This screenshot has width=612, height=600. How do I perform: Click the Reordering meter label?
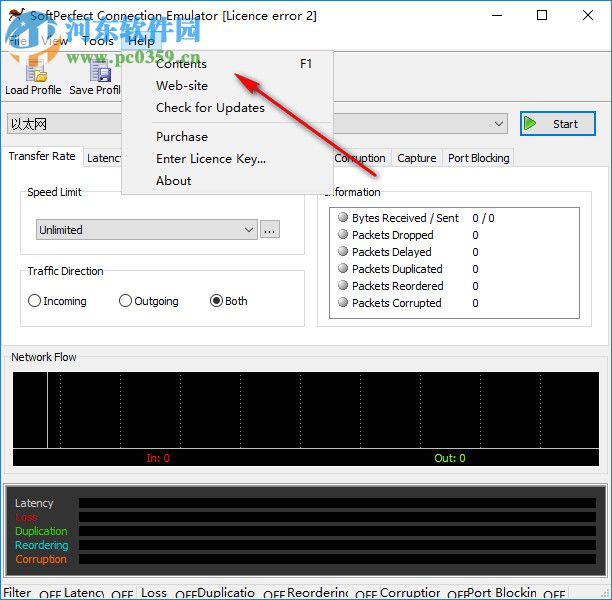(x=42, y=545)
